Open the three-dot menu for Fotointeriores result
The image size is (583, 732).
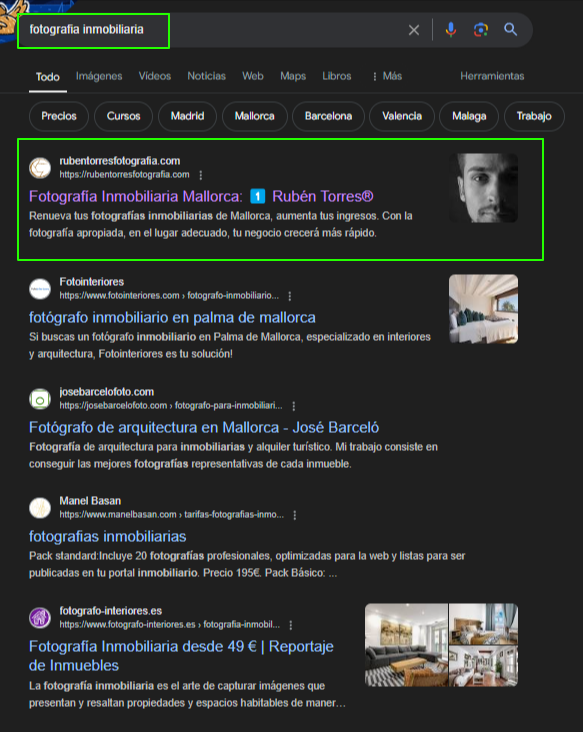[290, 296]
